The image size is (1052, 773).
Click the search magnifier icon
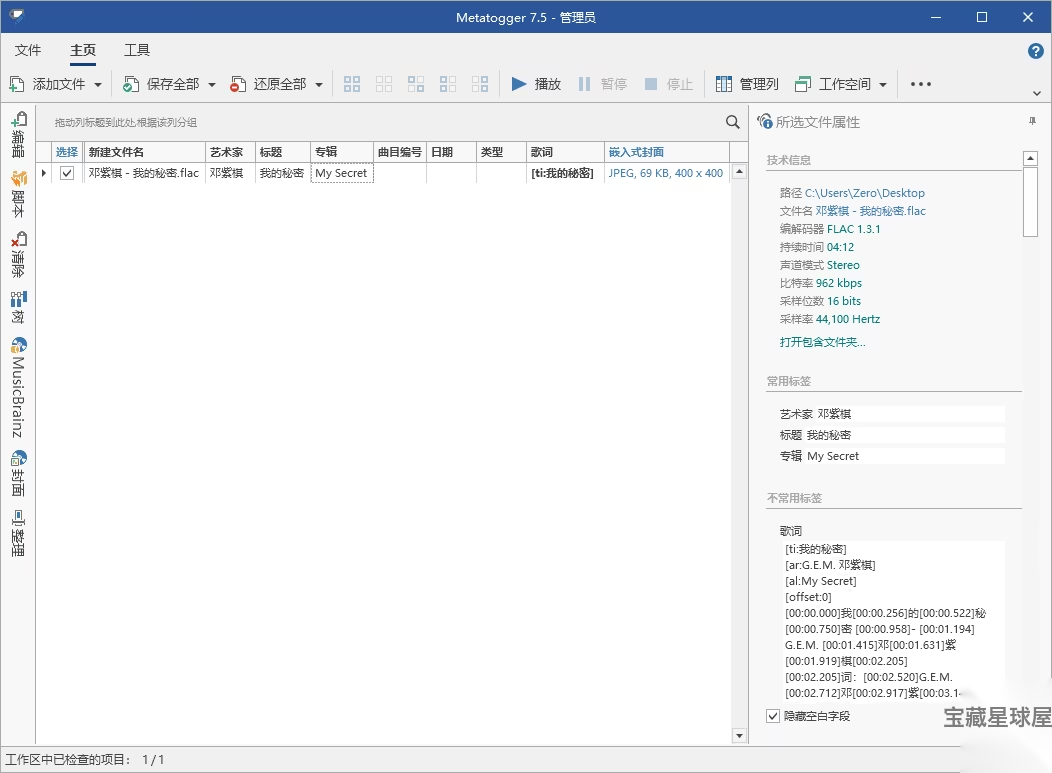[733, 122]
